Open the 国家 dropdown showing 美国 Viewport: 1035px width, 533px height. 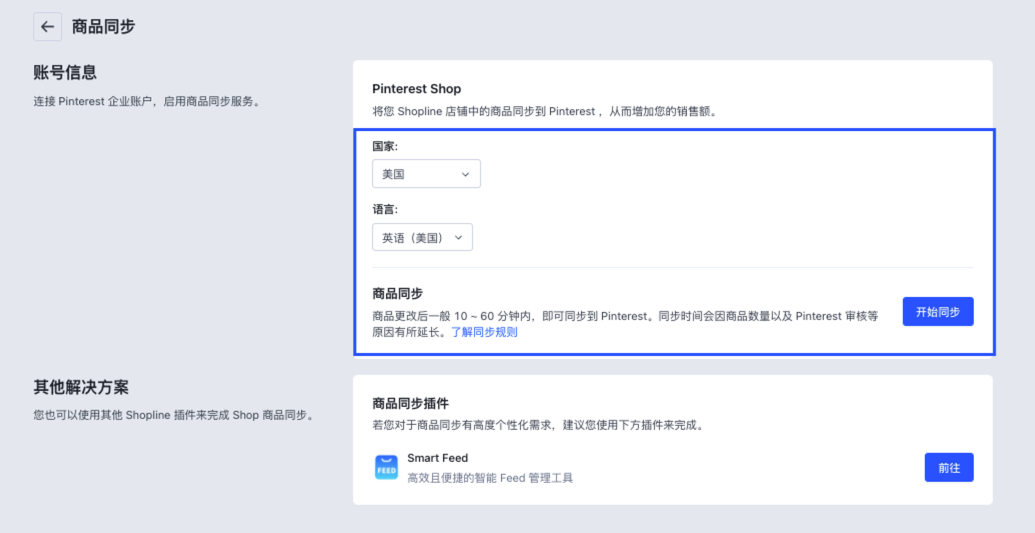426,174
